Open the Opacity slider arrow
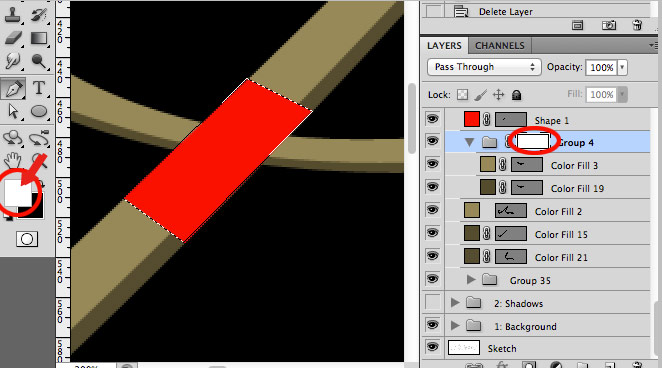662x368 pixels. coord(622,68)
